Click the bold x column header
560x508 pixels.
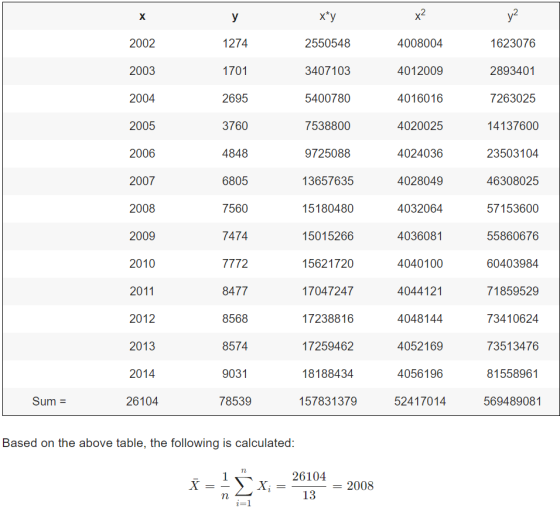(x=142, y=16)
